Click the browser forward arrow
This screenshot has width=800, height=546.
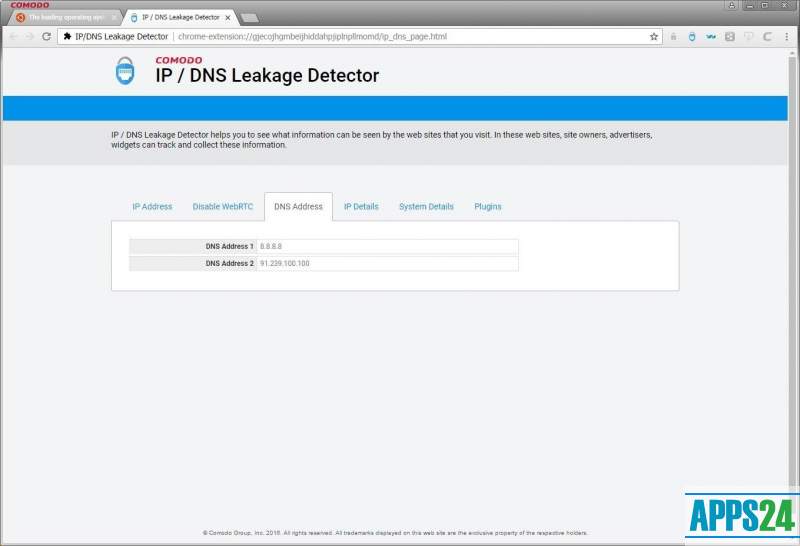(30, 37)
